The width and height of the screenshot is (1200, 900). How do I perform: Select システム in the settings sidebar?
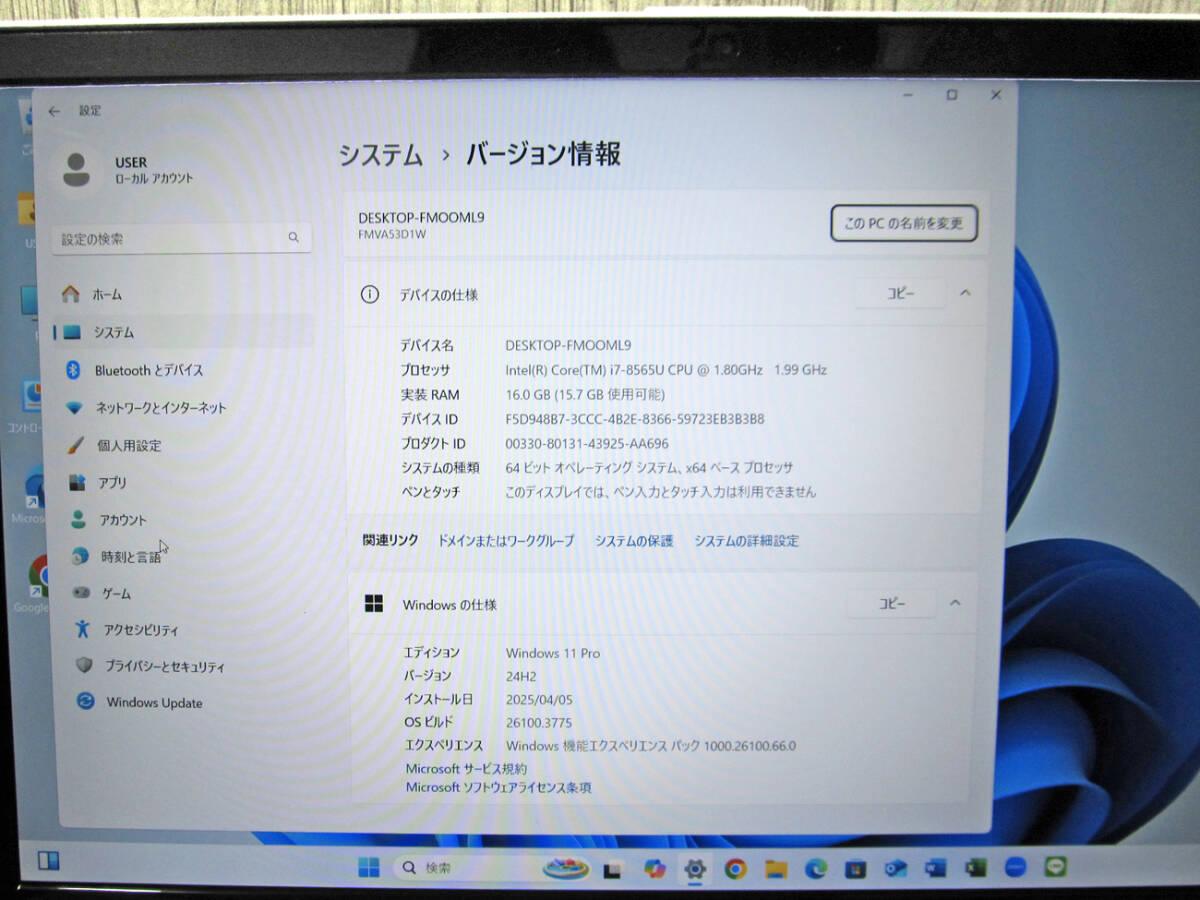183,332
